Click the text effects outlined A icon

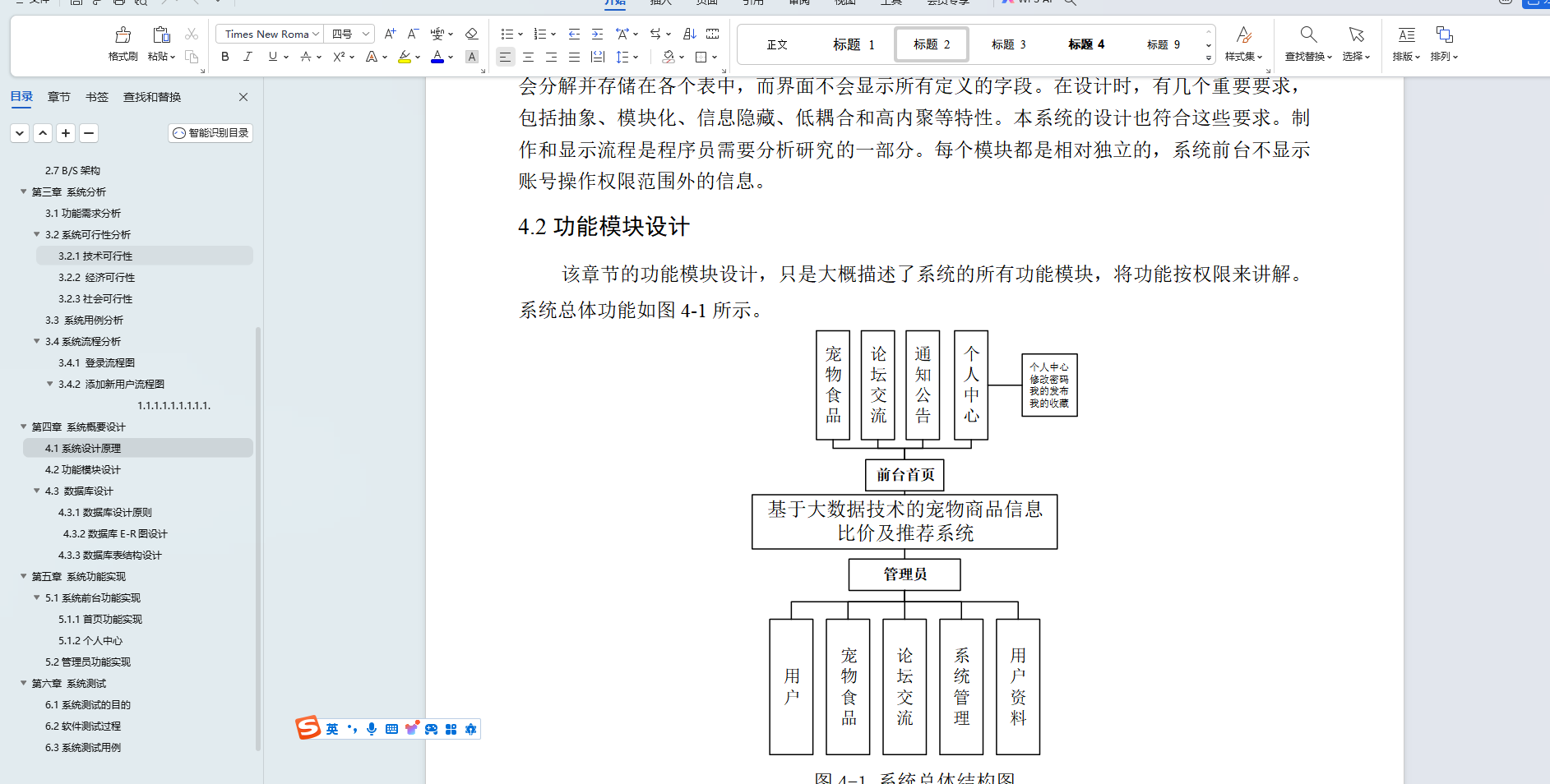[372, 57]
